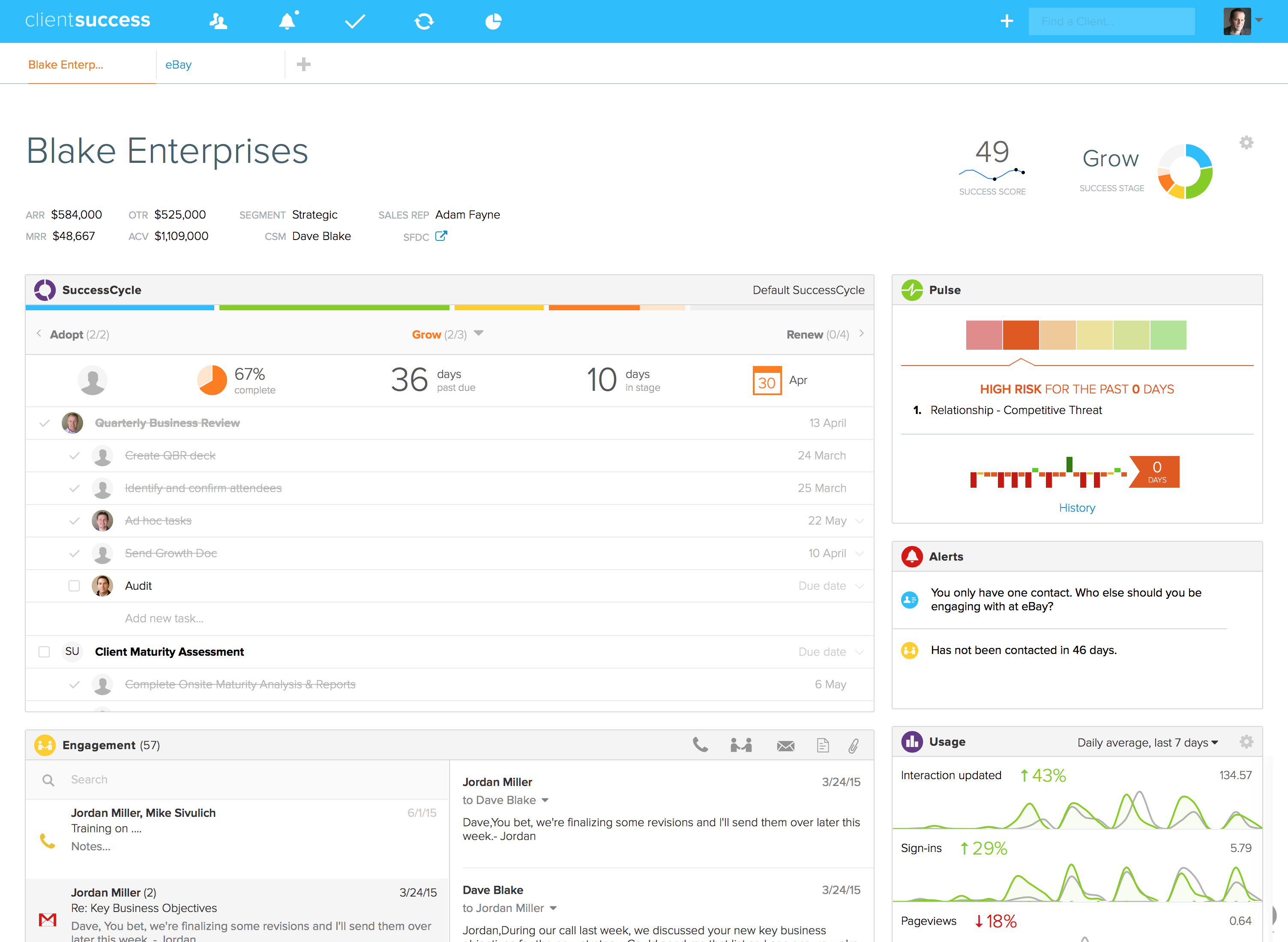Open the client settings gear near success stage
The image size is (1288, 942).
coord(1246,143)
